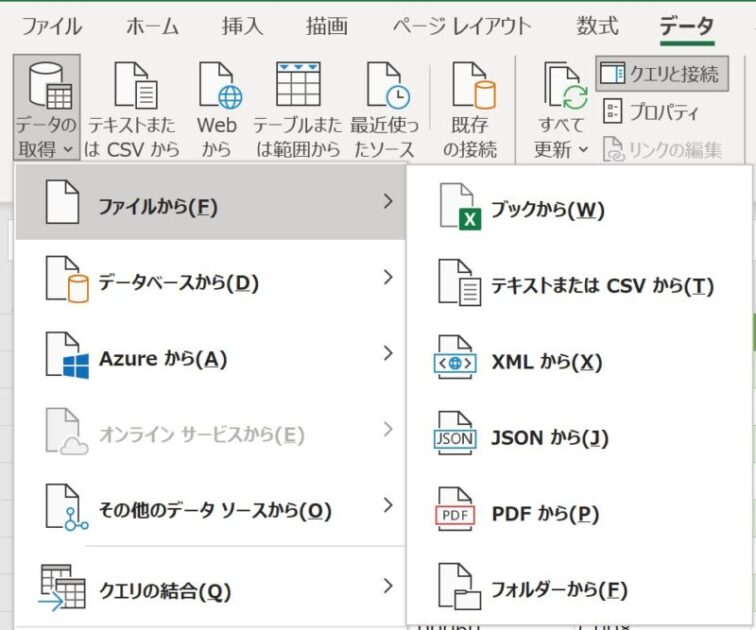Select クエリの結合(Q) menu entry
Image resolution: width=756 pixels, height=630 pixels.
tap(210, 587)
